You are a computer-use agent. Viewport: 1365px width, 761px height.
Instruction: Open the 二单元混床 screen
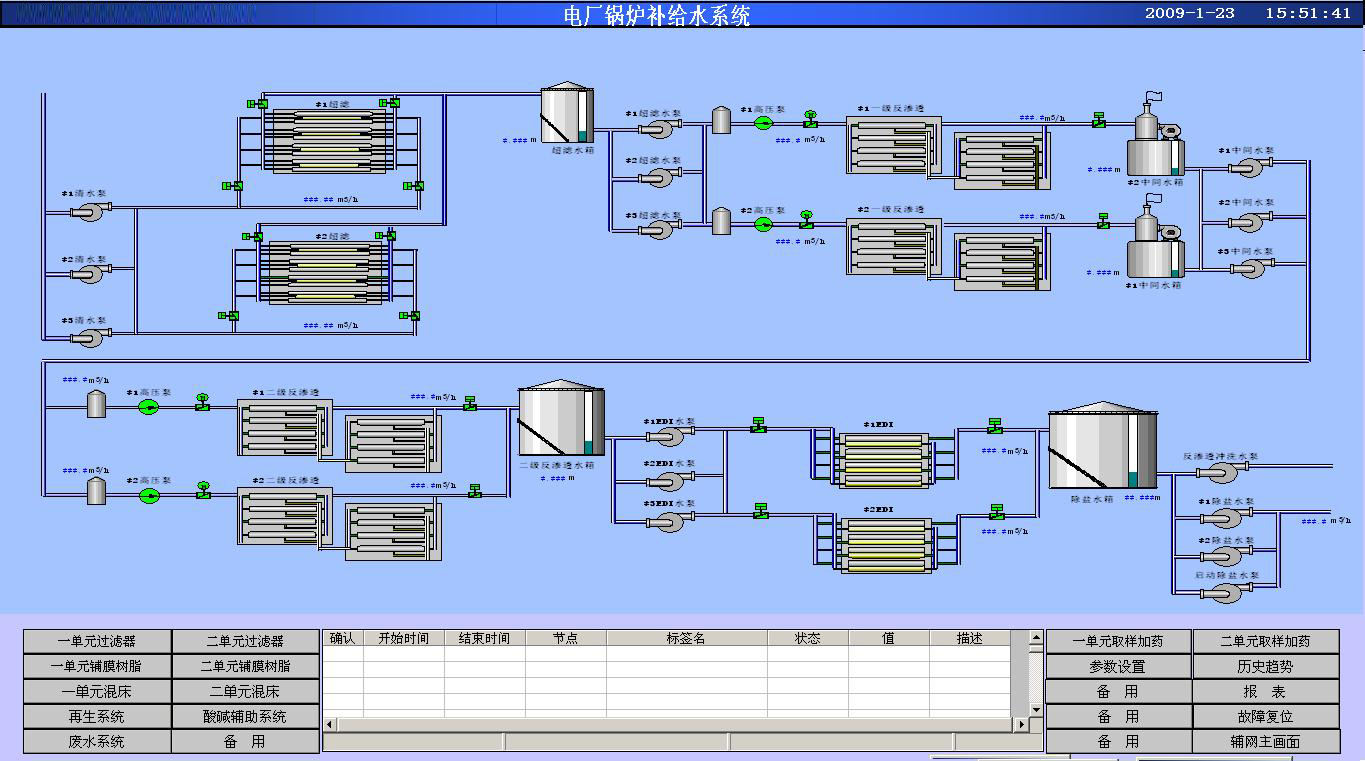(245, 691)
